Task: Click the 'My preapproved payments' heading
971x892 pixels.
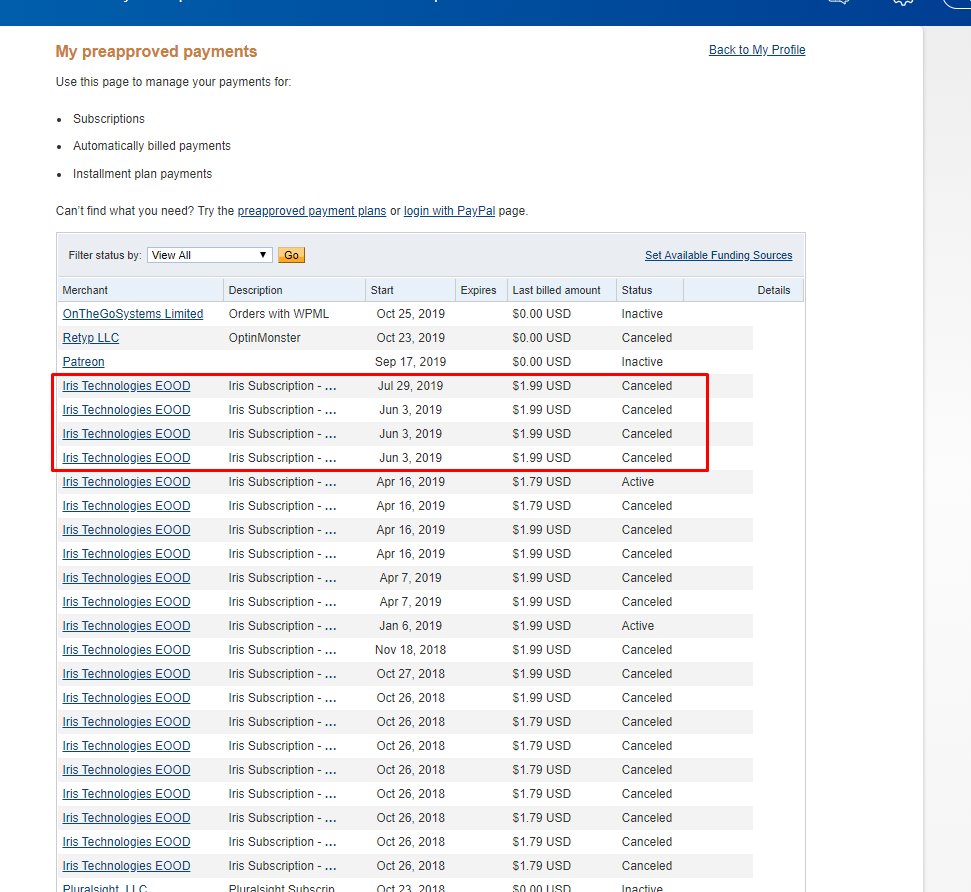Action: [x=156, y=51]
